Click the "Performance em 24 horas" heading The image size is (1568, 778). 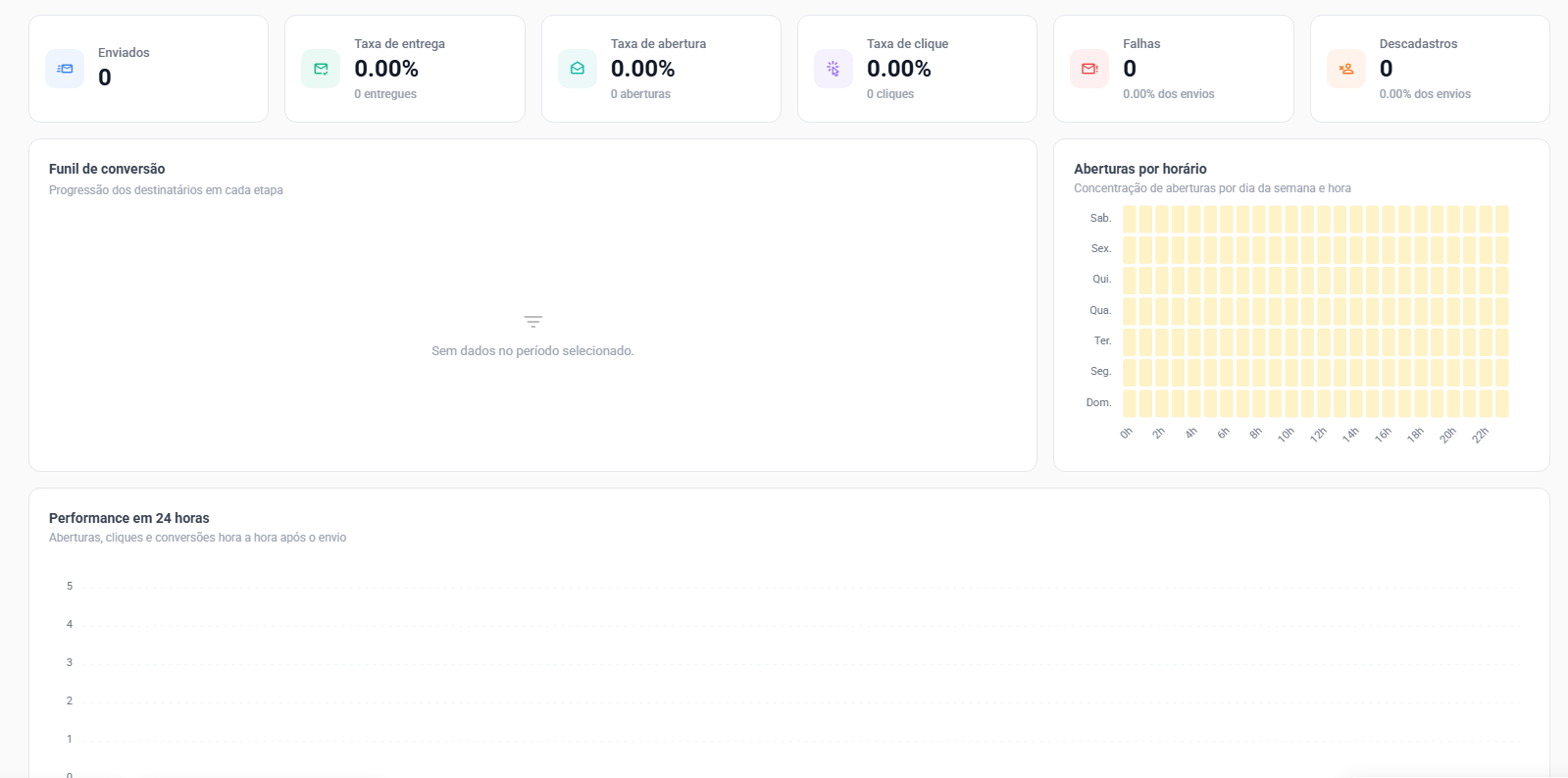coord(129,518)
